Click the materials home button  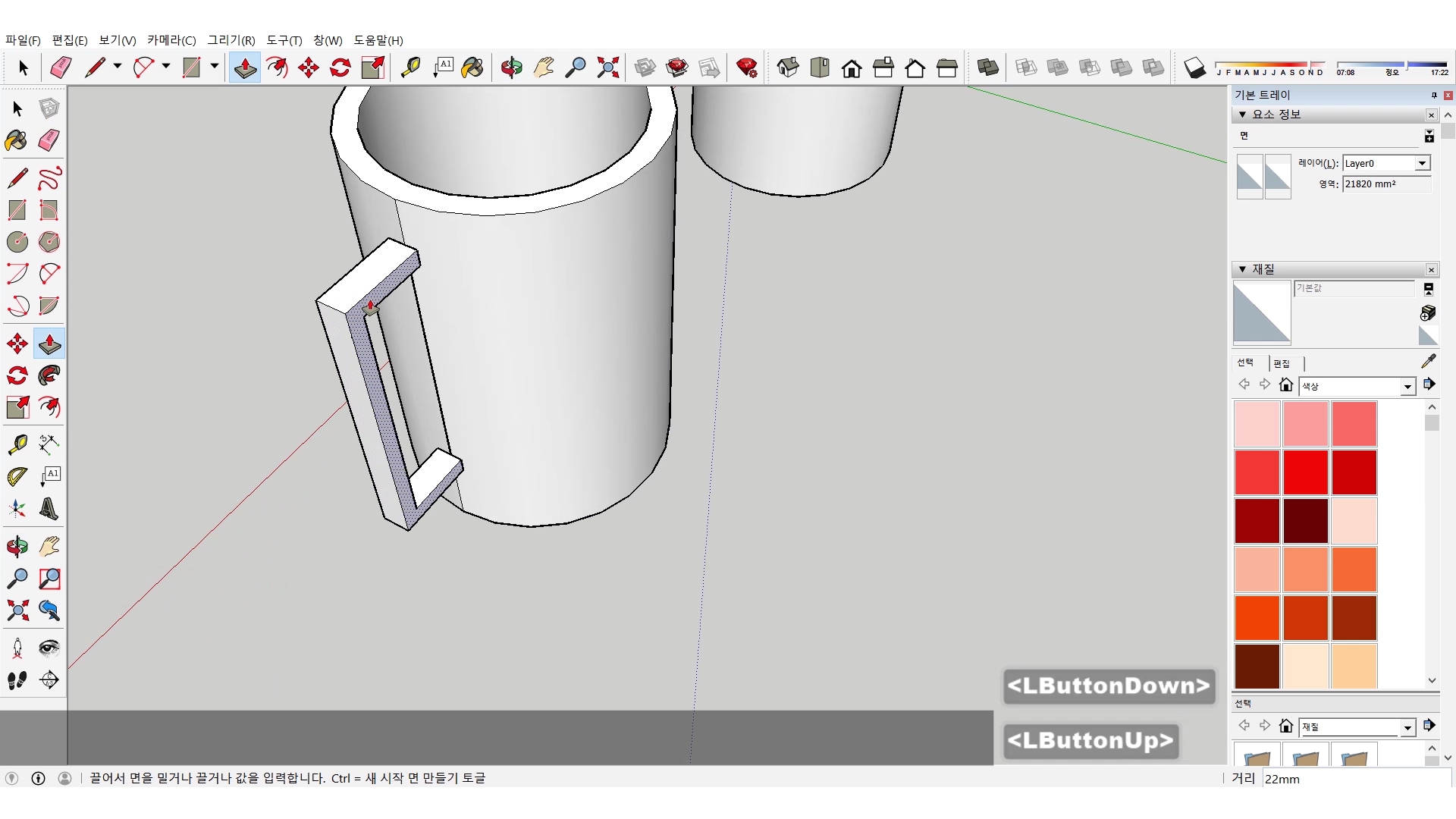click(x=1285, y=384)
